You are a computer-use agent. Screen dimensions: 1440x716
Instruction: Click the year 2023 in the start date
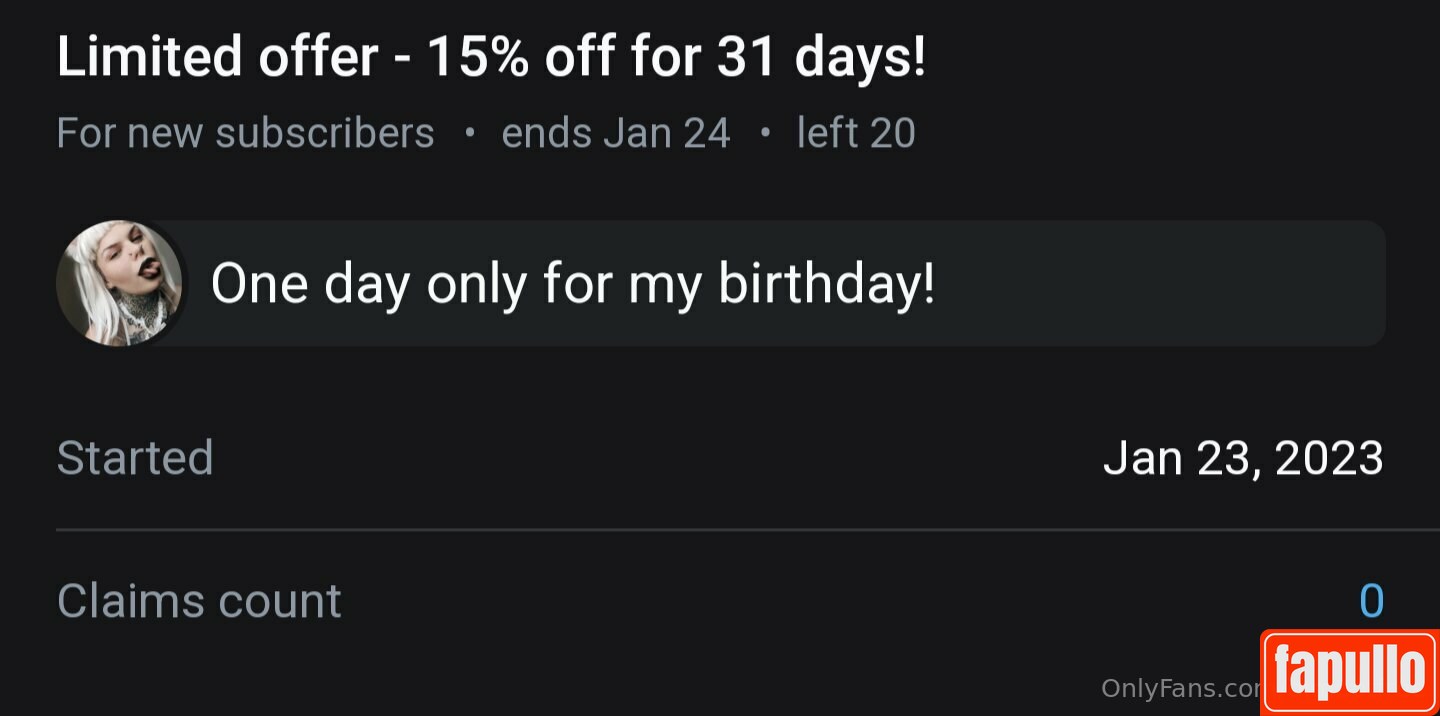(1329, 458)
